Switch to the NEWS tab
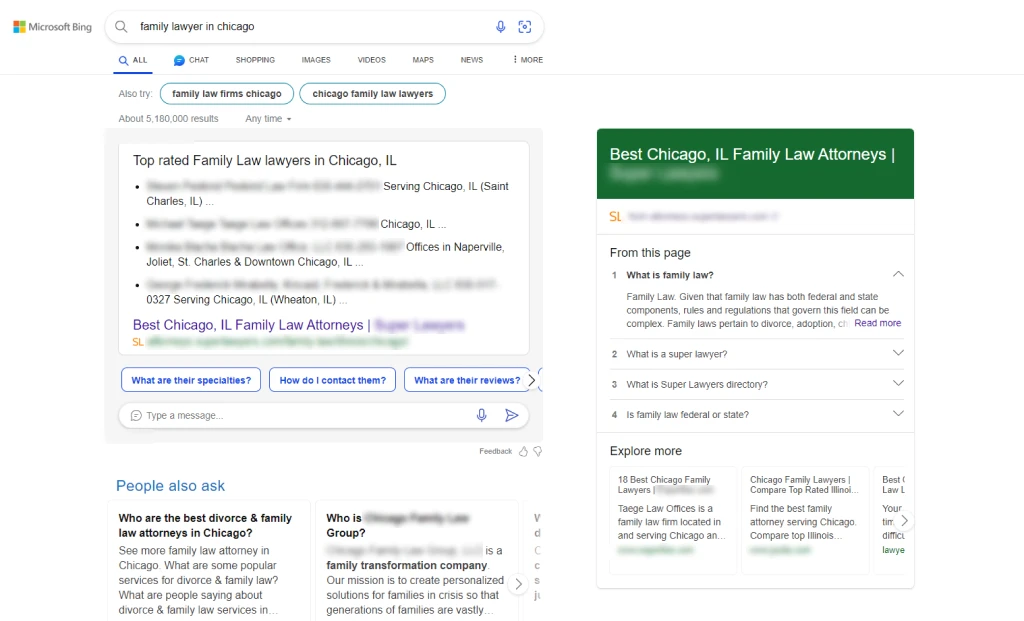1024x621 pixels. pyautogui.click(x=472, y=60)
